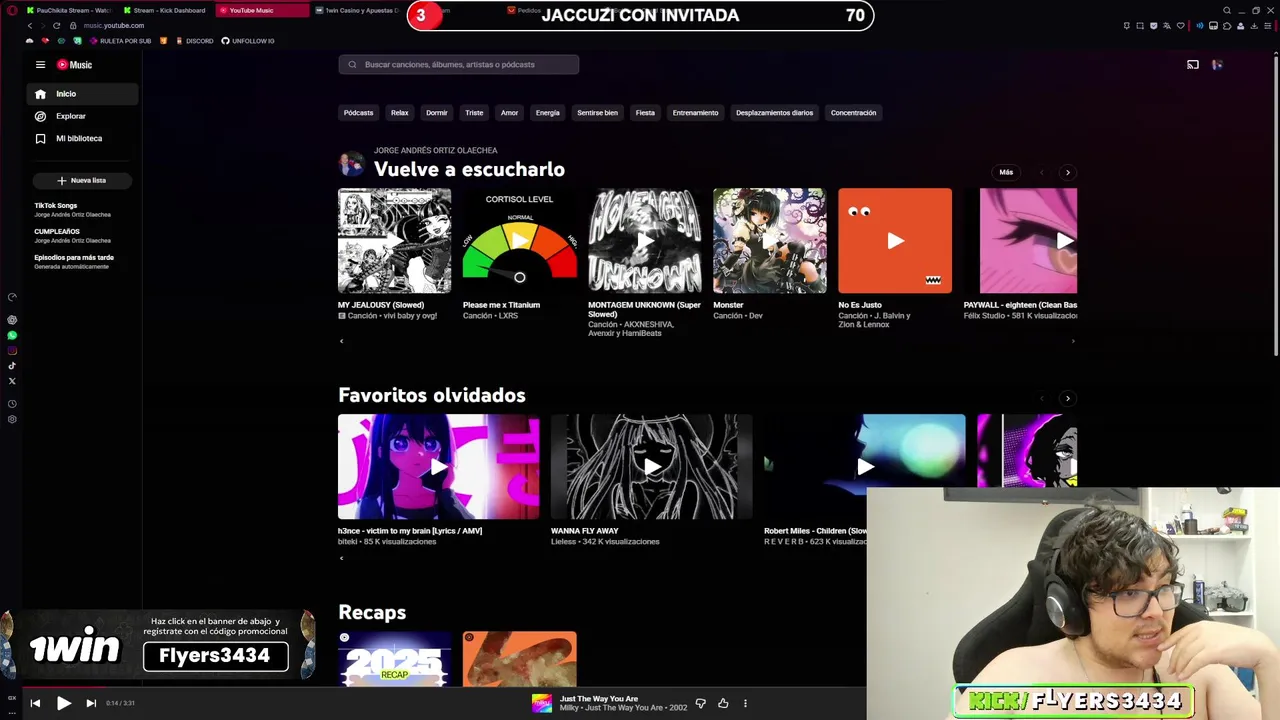Image resolution: width=1280 pixels, height=720 pixels.
Task: Next arrow in Vuelve a escucharlo
Action: [1067, 172]
